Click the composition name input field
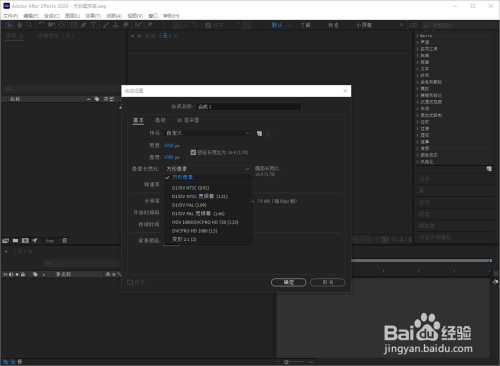 pyautogui.click(x=249, y=107)
